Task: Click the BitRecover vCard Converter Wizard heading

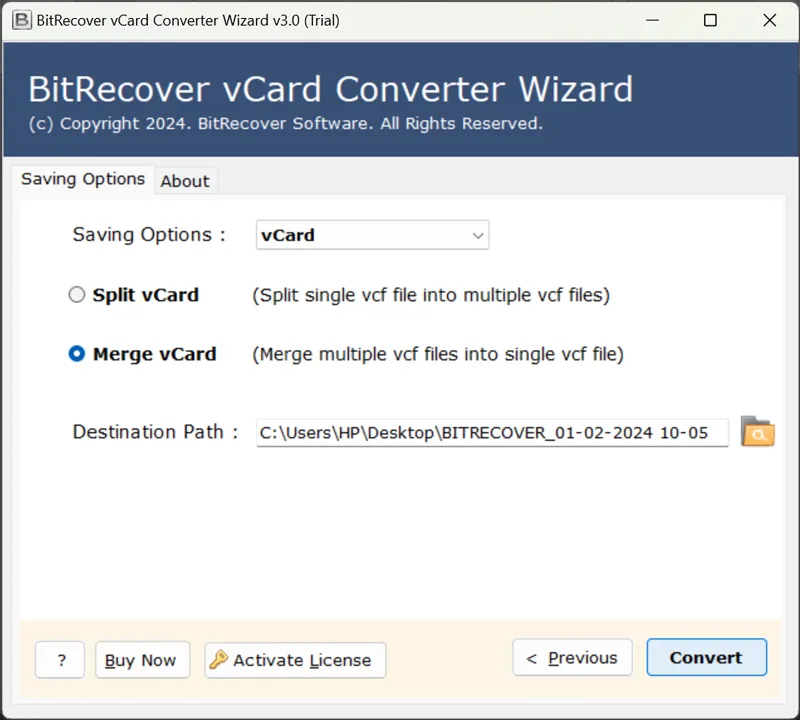Action: coord(331,89)
